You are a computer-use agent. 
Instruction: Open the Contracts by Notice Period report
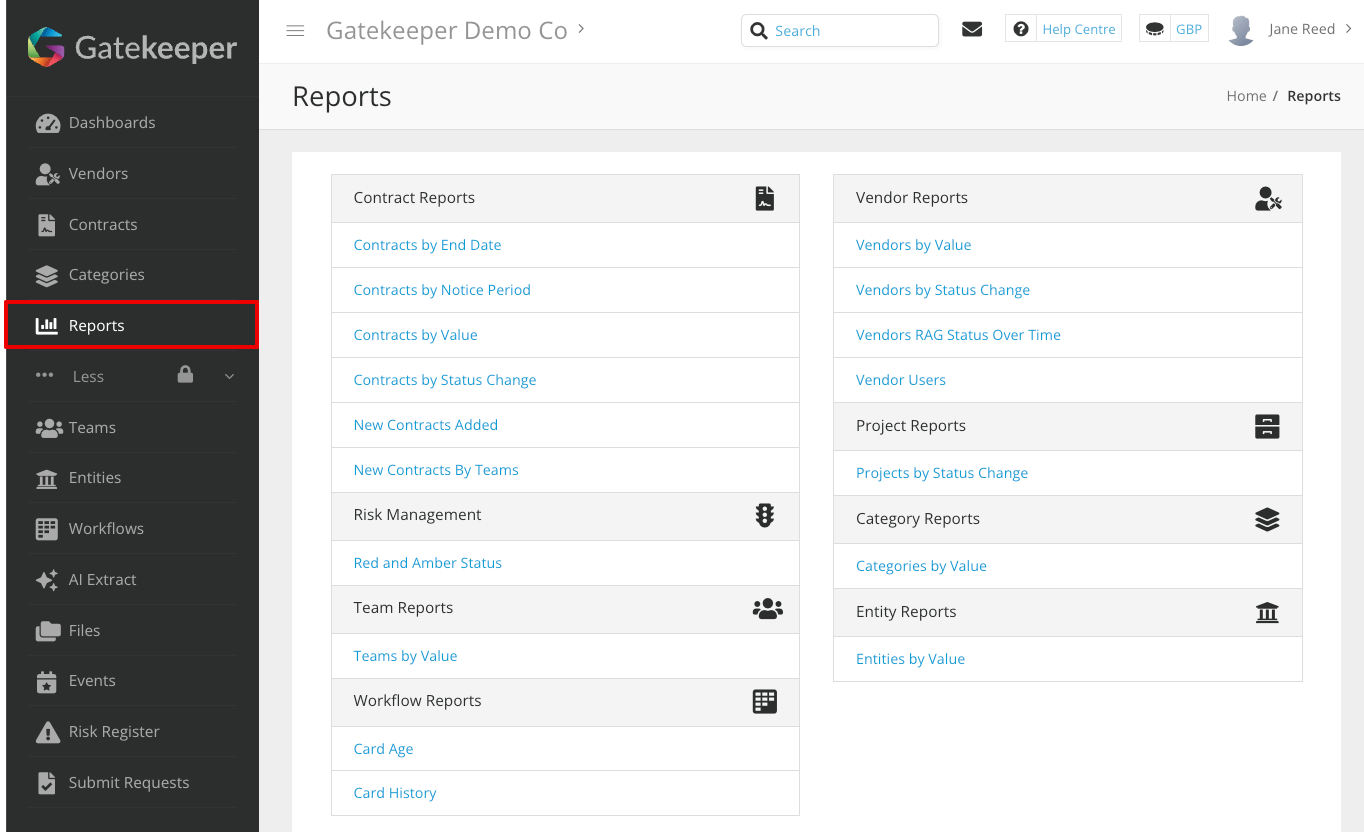click(442, 290)
